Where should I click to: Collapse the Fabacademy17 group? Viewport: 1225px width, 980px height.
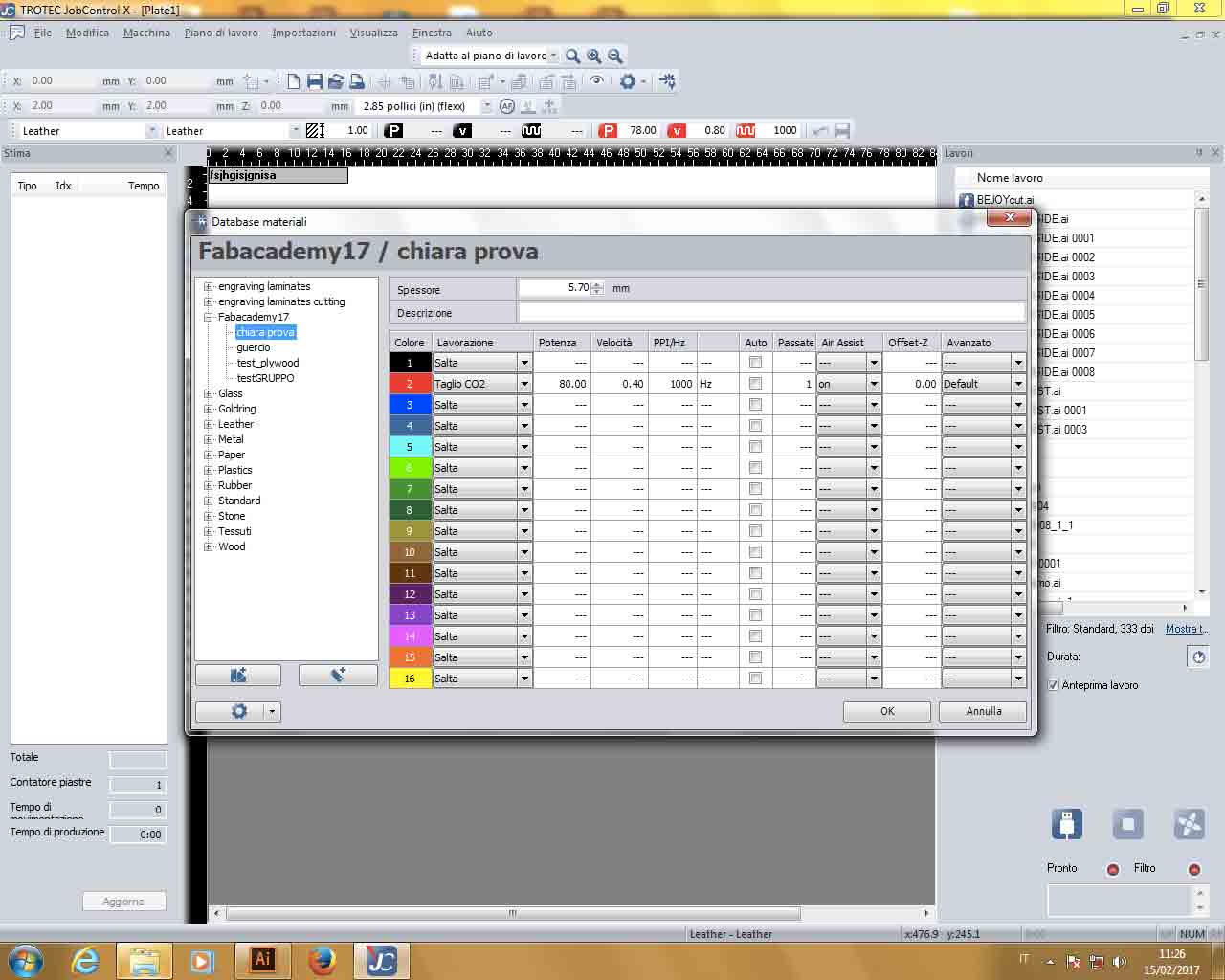click(209, 317)
